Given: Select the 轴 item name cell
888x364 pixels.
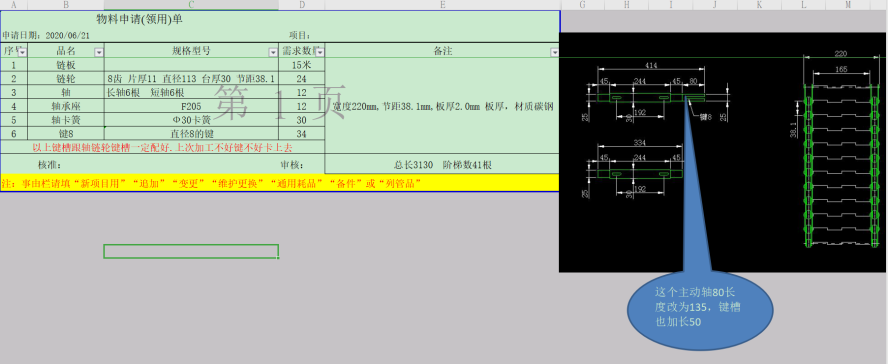Looking at the screenshot, I should 66,92.
